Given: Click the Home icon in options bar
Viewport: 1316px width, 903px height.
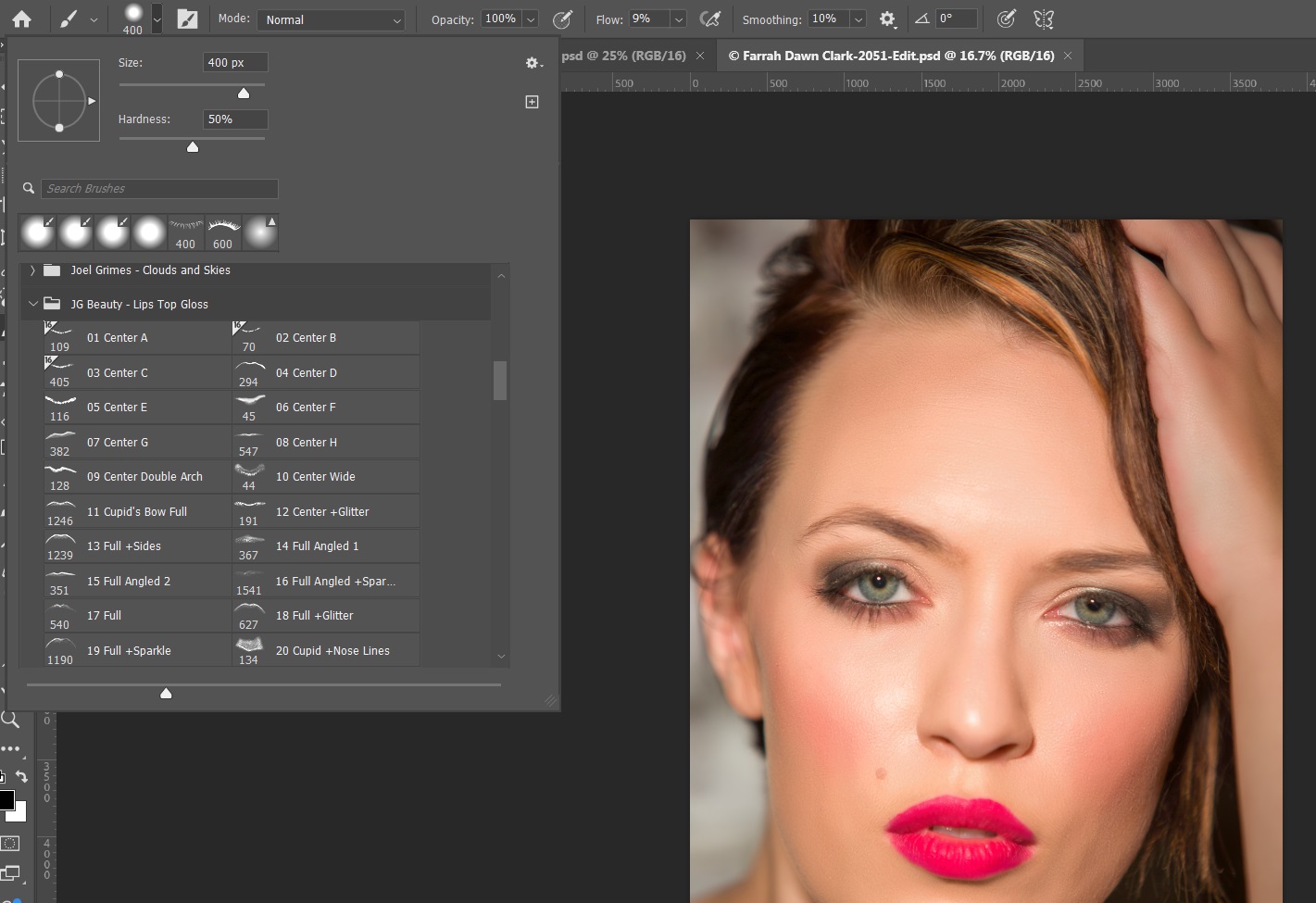Looking at the screenshot, I should click(x=21, y=19).
